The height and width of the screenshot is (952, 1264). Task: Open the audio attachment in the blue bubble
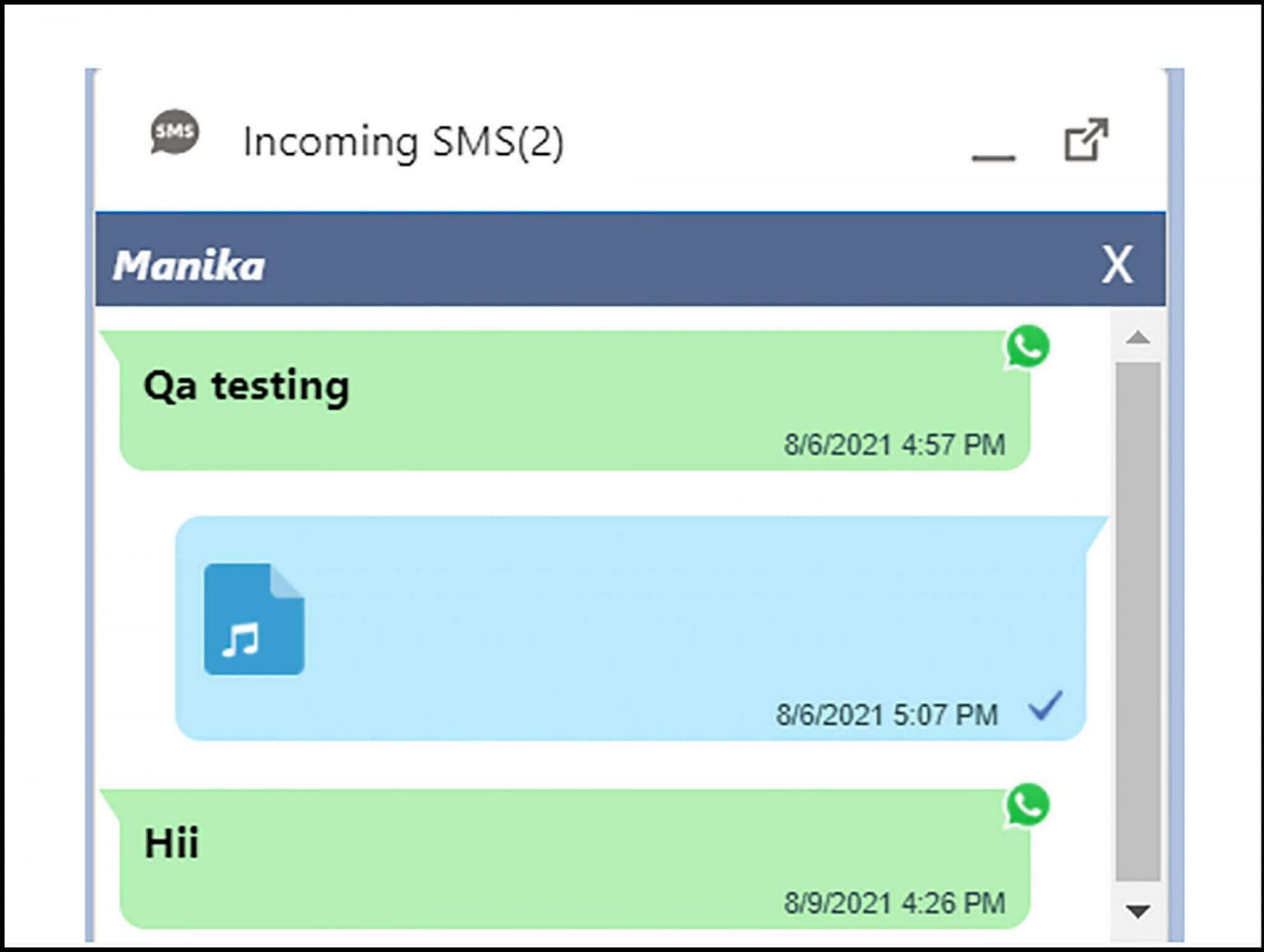coord(253,620)
